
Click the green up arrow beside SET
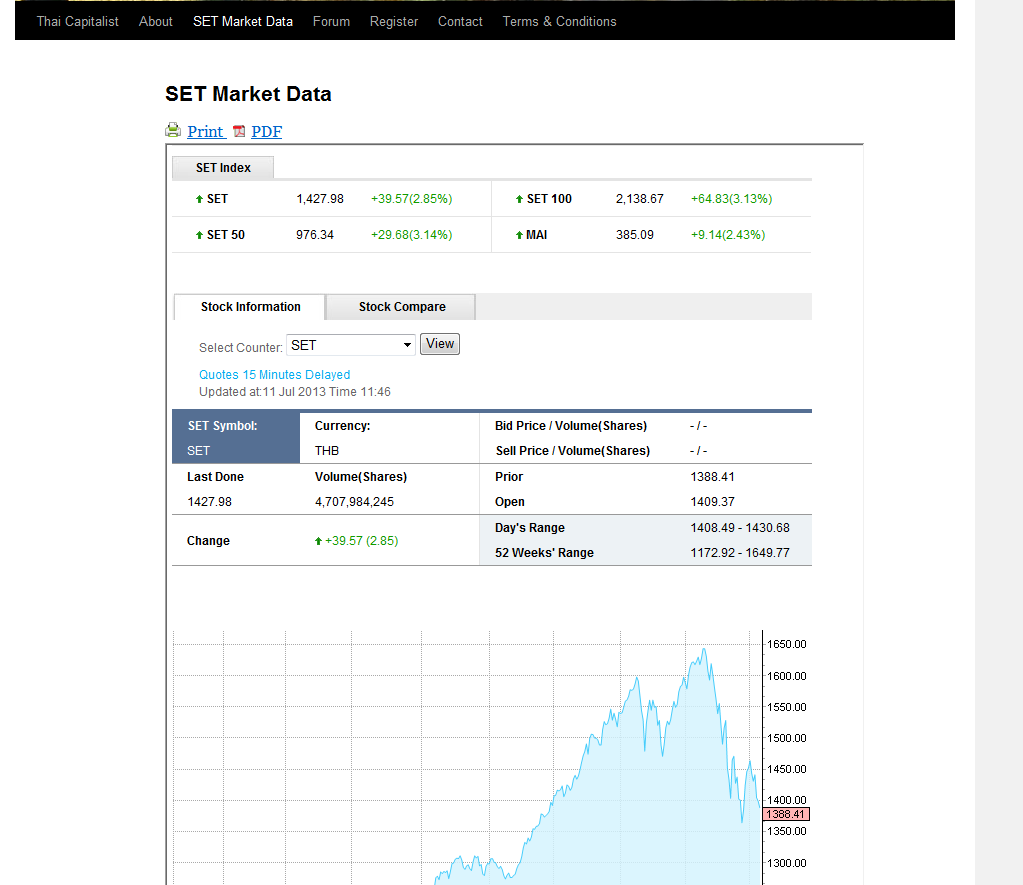click(x=199, y=199)
